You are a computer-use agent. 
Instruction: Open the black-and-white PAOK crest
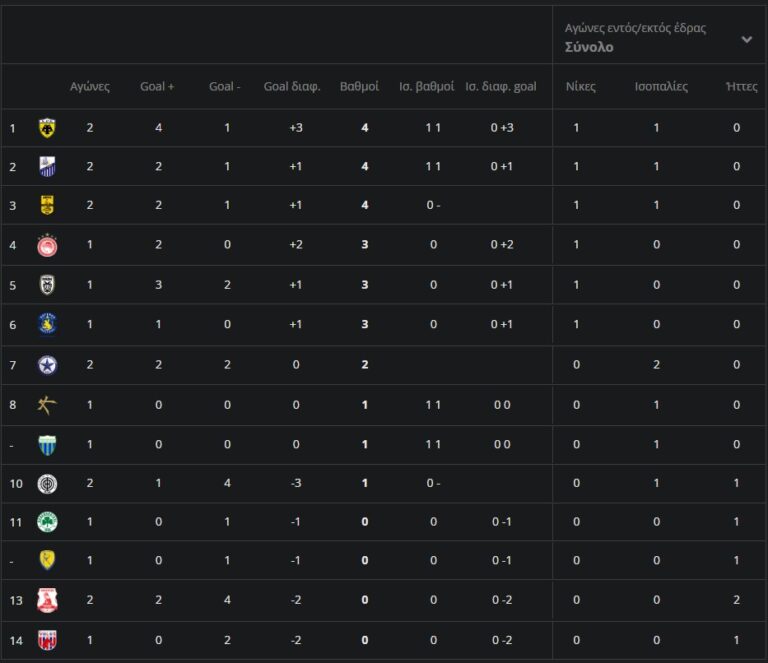(x=47, y=285)
